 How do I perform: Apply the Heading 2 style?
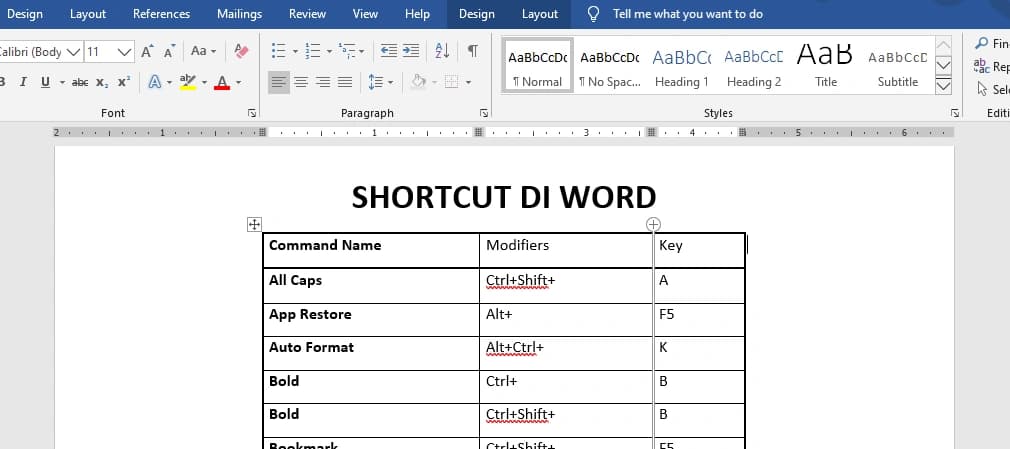(754, 65)
